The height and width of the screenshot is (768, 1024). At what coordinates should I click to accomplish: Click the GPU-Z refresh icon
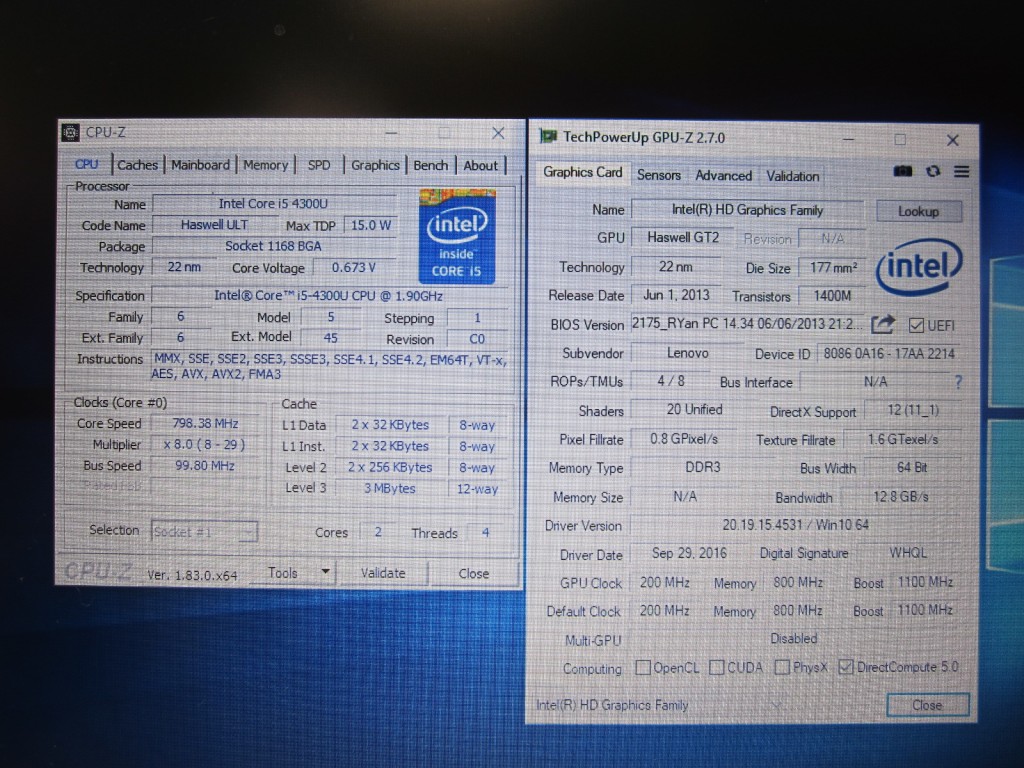pyautogui.click(x=933, y=171)
